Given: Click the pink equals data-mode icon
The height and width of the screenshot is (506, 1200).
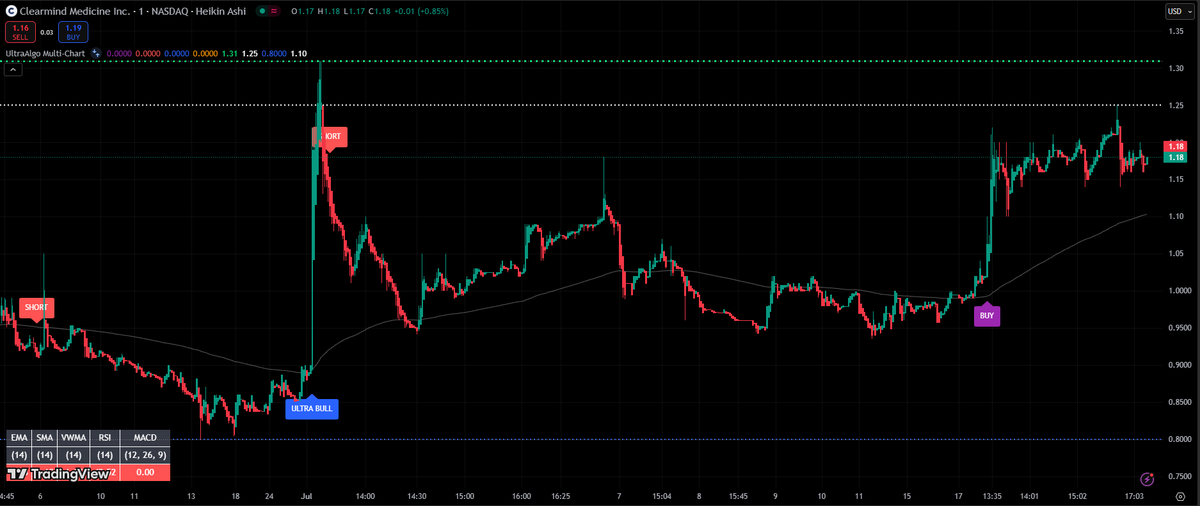Looking at the screenshot, I should coord(274,11).
